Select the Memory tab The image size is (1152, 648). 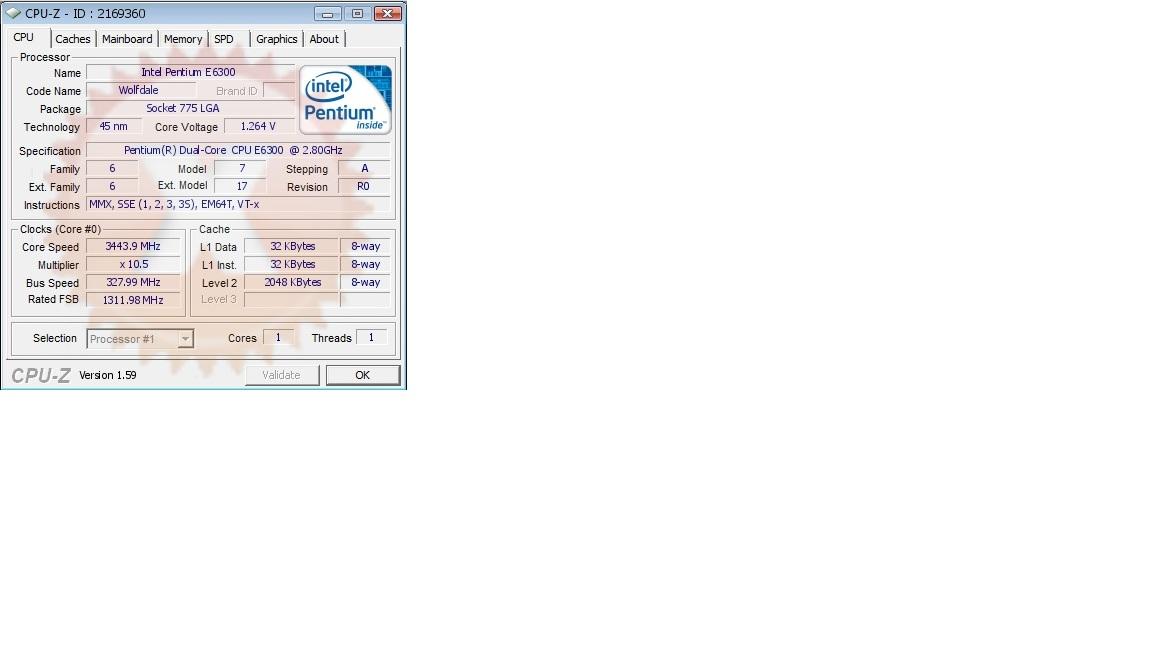click(x=183, y=39)
